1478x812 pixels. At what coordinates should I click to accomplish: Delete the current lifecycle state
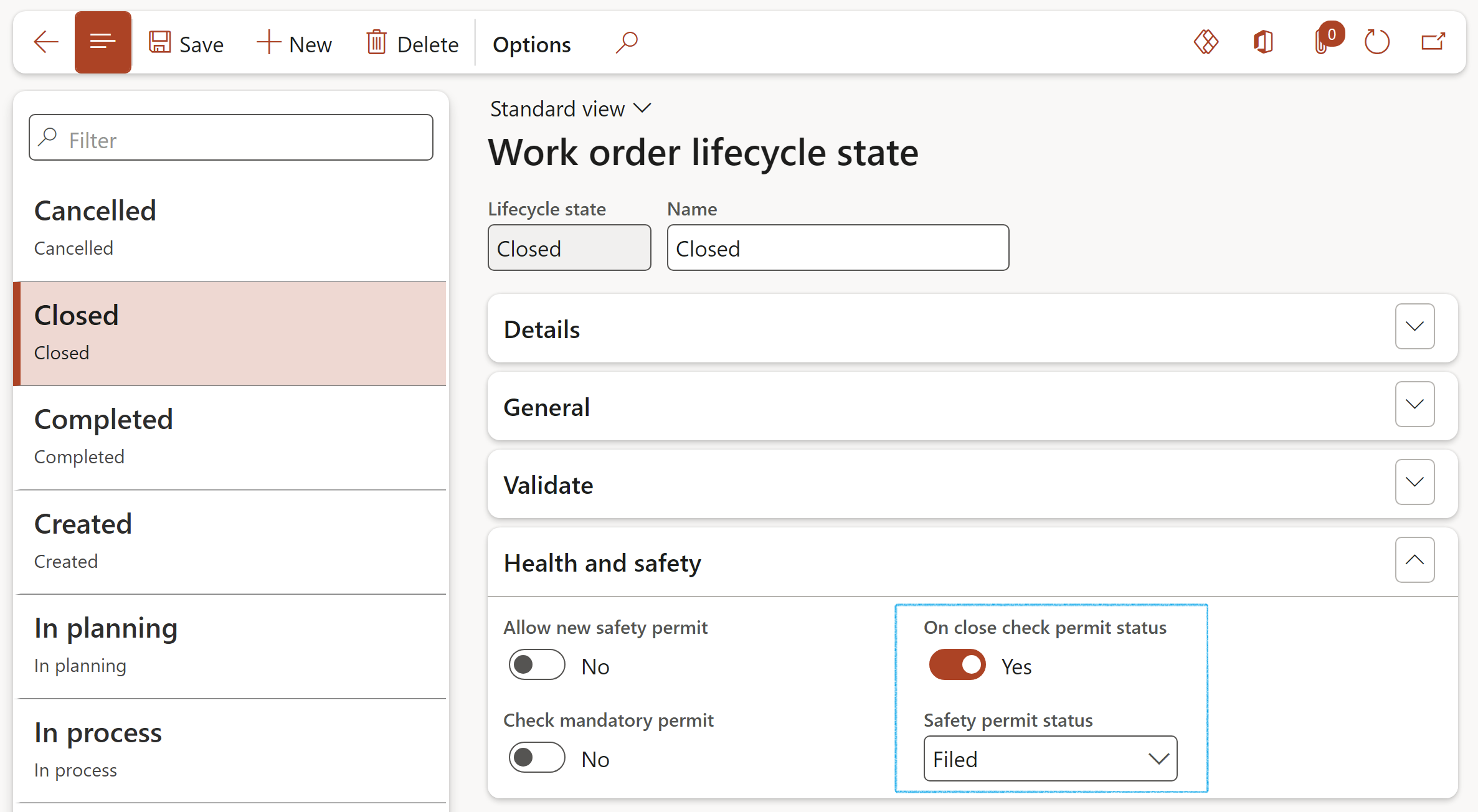[412, 44]
